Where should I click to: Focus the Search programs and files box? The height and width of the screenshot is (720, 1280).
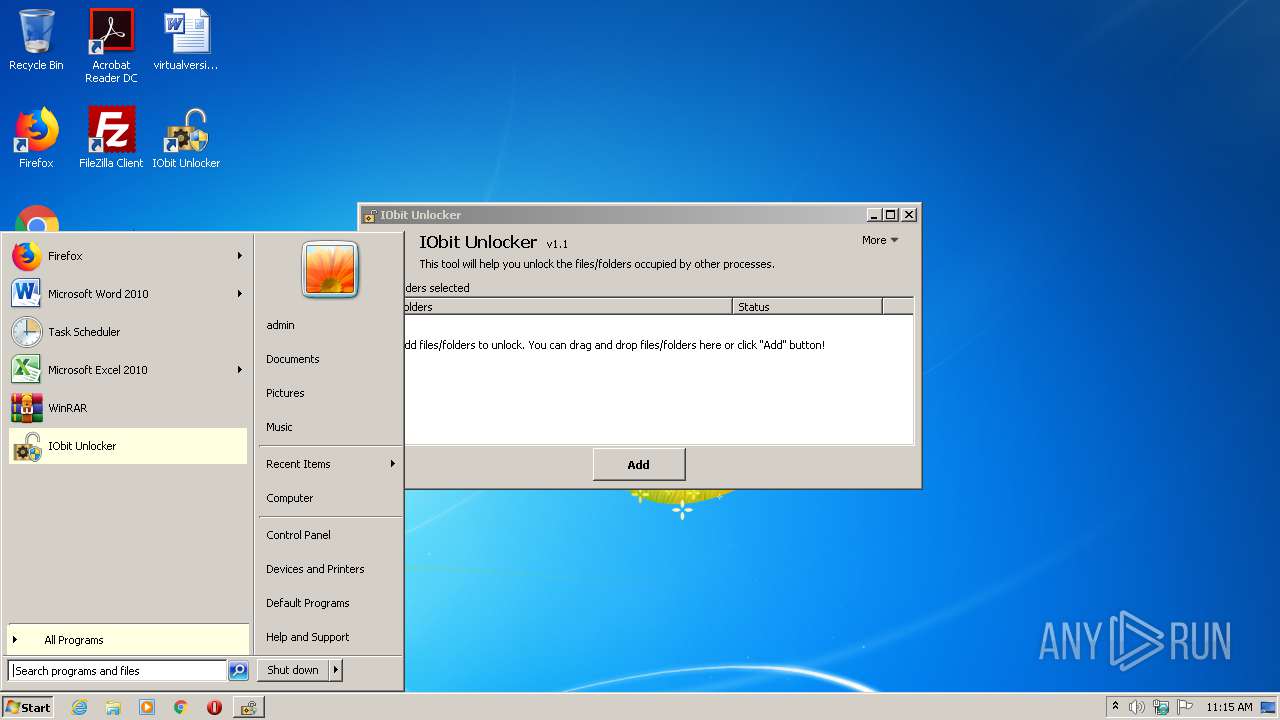click(117, 671)
